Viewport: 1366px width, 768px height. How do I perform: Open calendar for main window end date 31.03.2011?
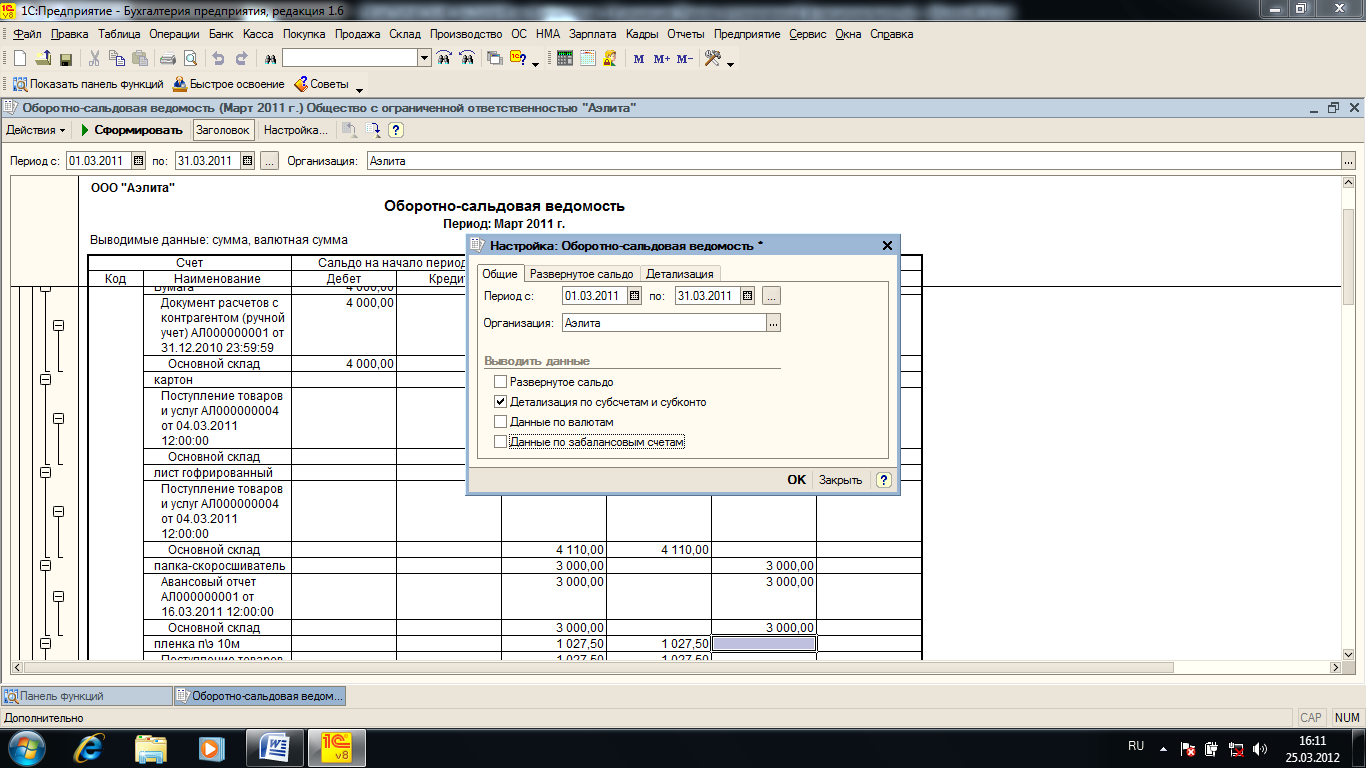(x=248, y=160)
